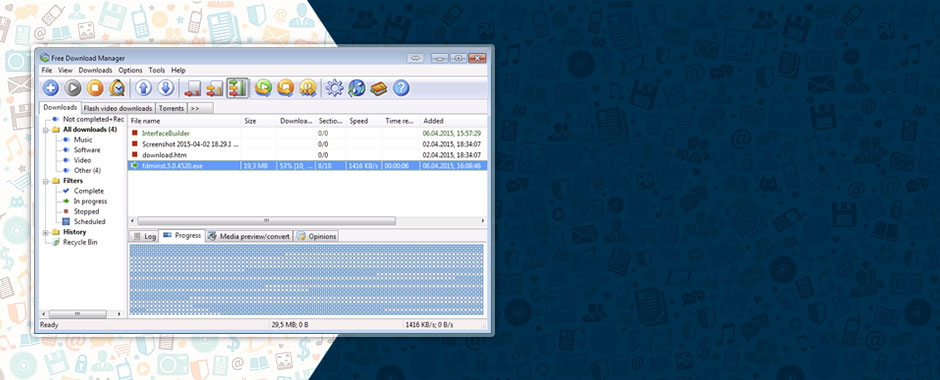Sort by the Speed column header

click(364, 121)
